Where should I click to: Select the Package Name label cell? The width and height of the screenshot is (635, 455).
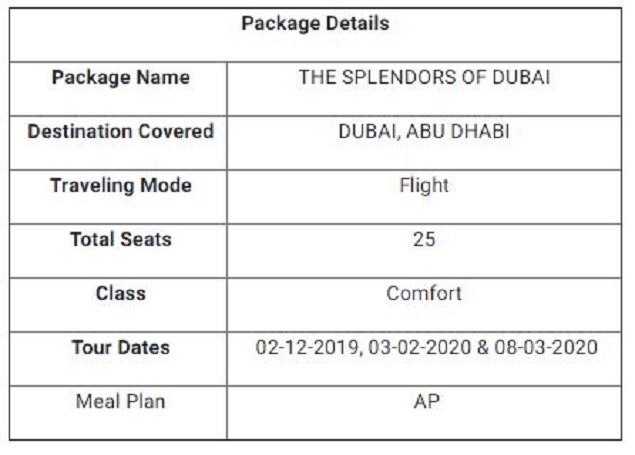pyautogui.click(x=118, y=89)
